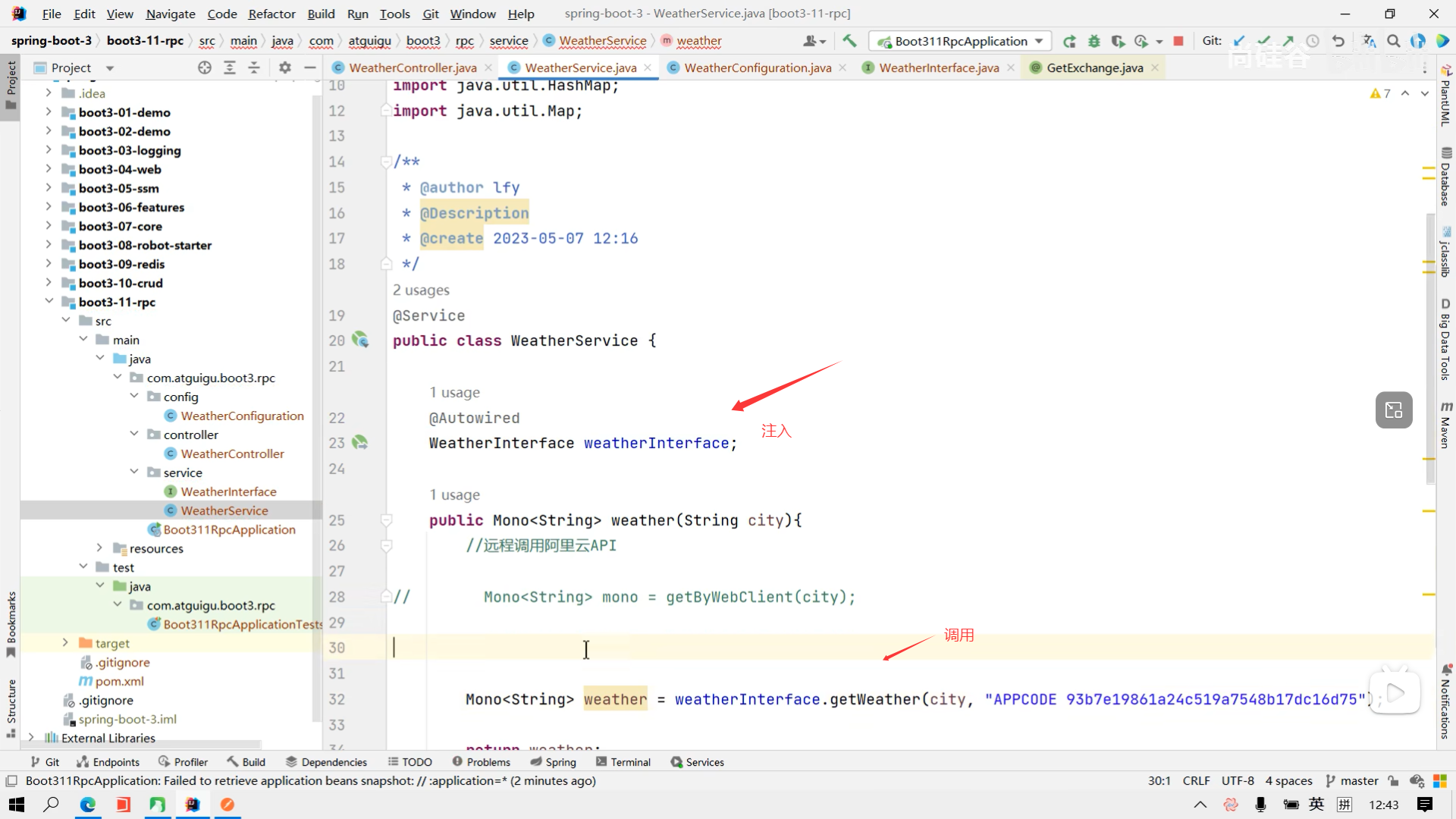Click the Git rollback undo icon
The width and height of the screenshot is (1456, 819).
[1338, 41]
